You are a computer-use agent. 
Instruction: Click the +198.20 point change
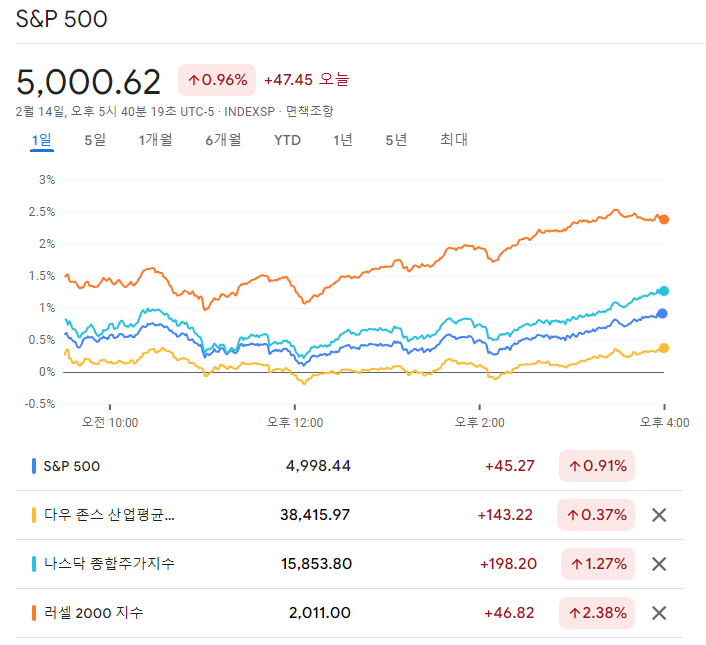[x=508, y=564]
